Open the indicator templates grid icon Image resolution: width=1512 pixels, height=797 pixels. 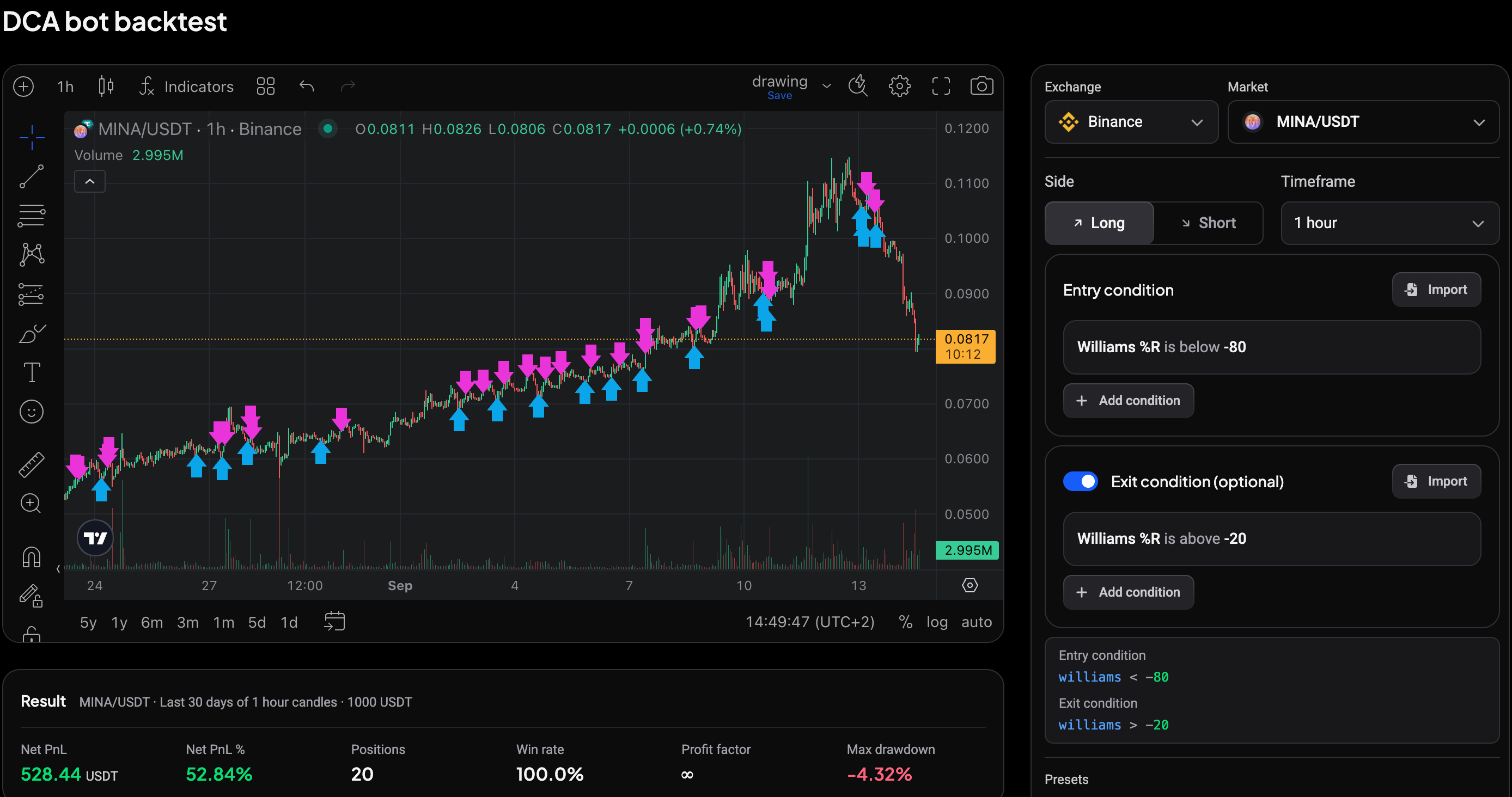[266, 87]
